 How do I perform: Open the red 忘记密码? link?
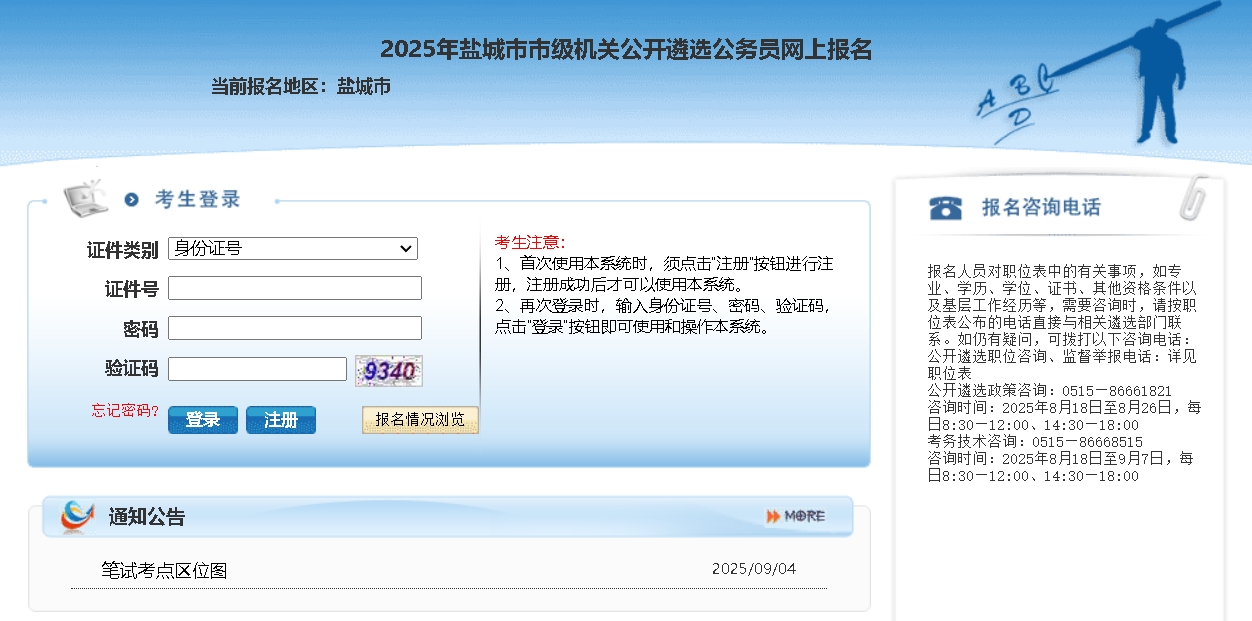click(125, 410)
